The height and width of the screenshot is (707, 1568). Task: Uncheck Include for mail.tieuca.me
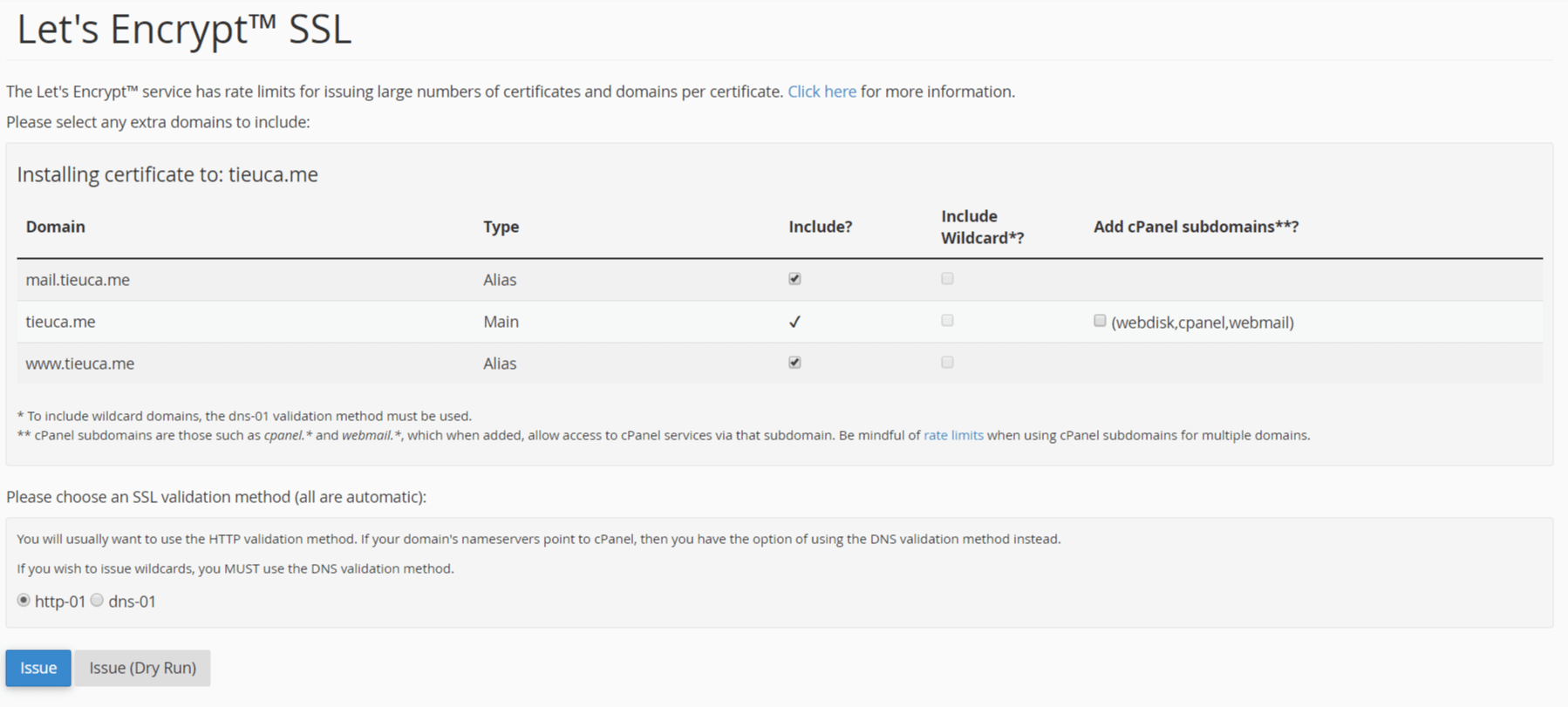[x=794, y=279]
